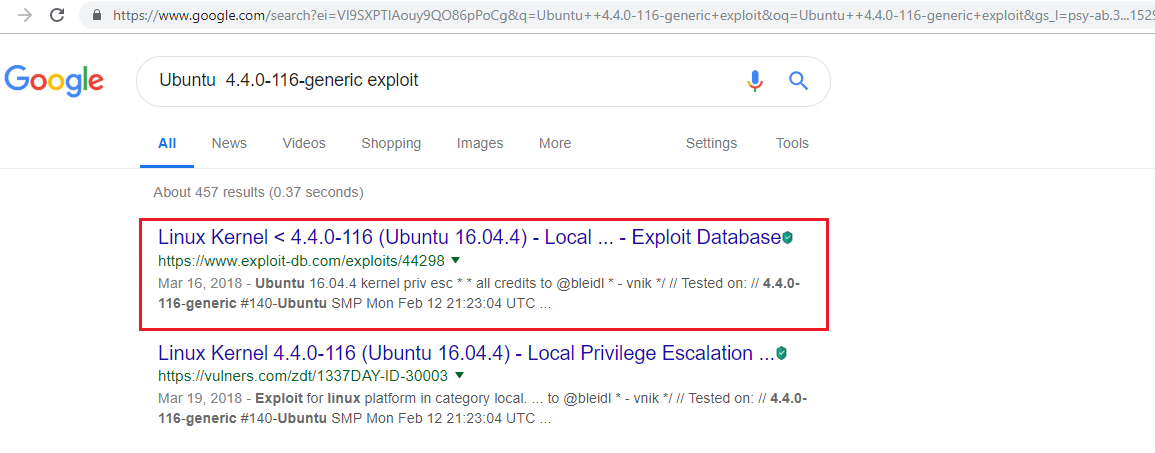Open the More search categories menu

click(555, 143)
